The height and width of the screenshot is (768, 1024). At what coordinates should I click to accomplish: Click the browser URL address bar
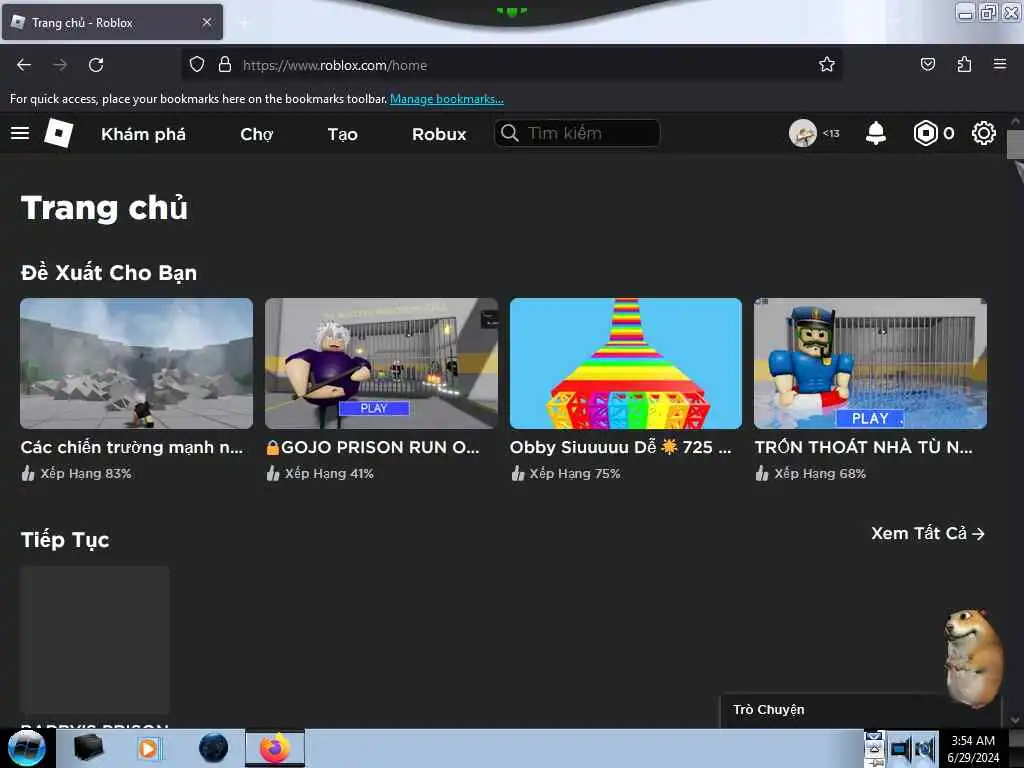[511, 65]
